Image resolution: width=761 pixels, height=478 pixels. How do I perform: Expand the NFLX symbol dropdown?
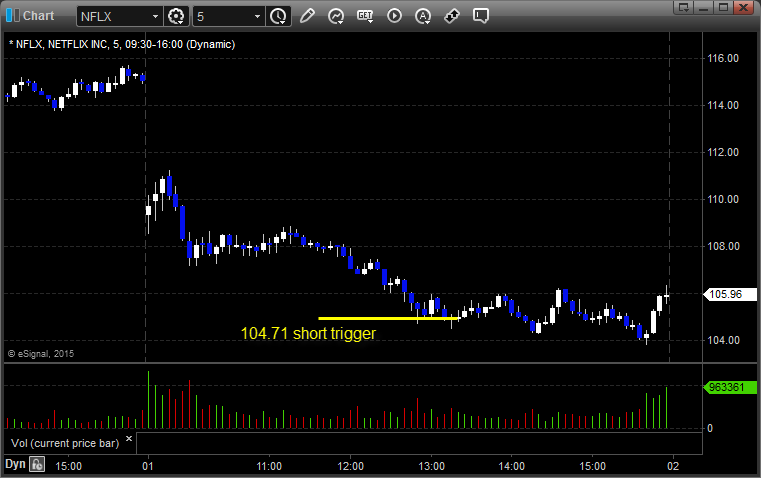[154, 16]
